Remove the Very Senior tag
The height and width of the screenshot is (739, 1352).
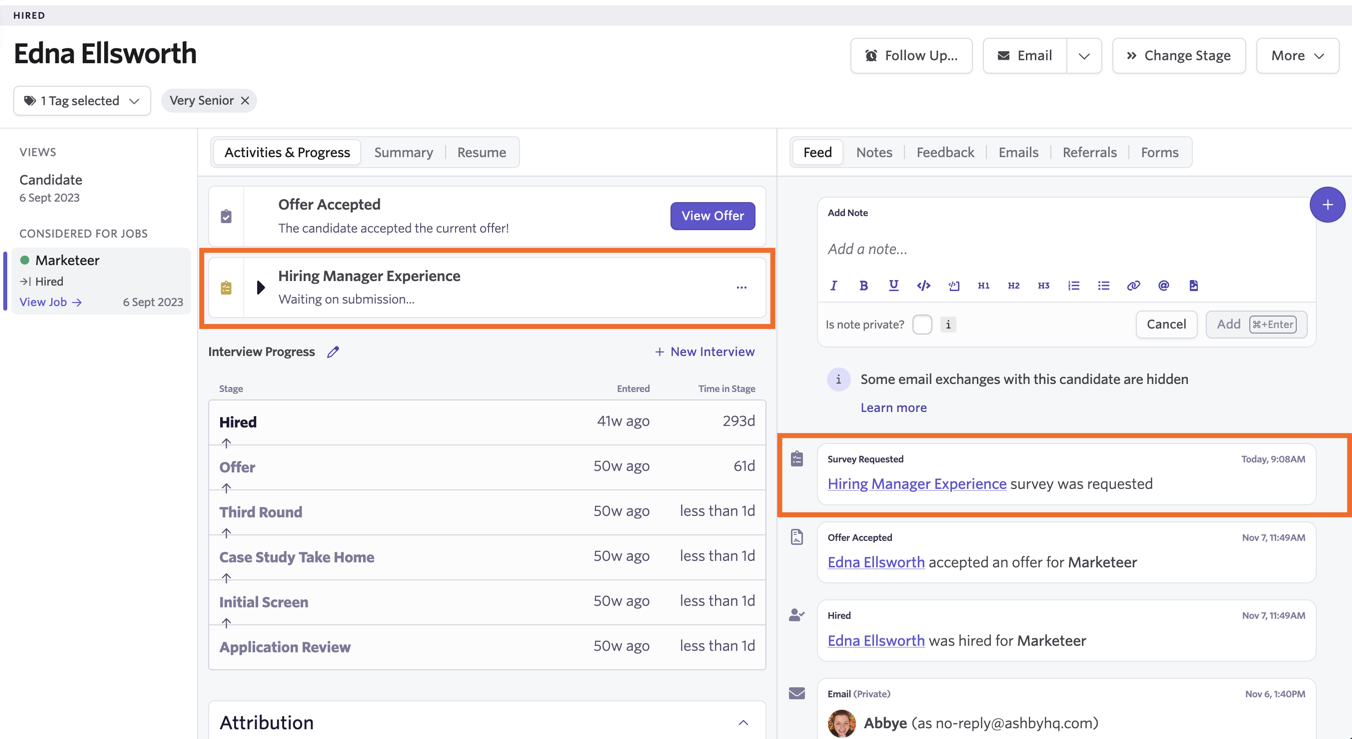[x=245, y=101]
